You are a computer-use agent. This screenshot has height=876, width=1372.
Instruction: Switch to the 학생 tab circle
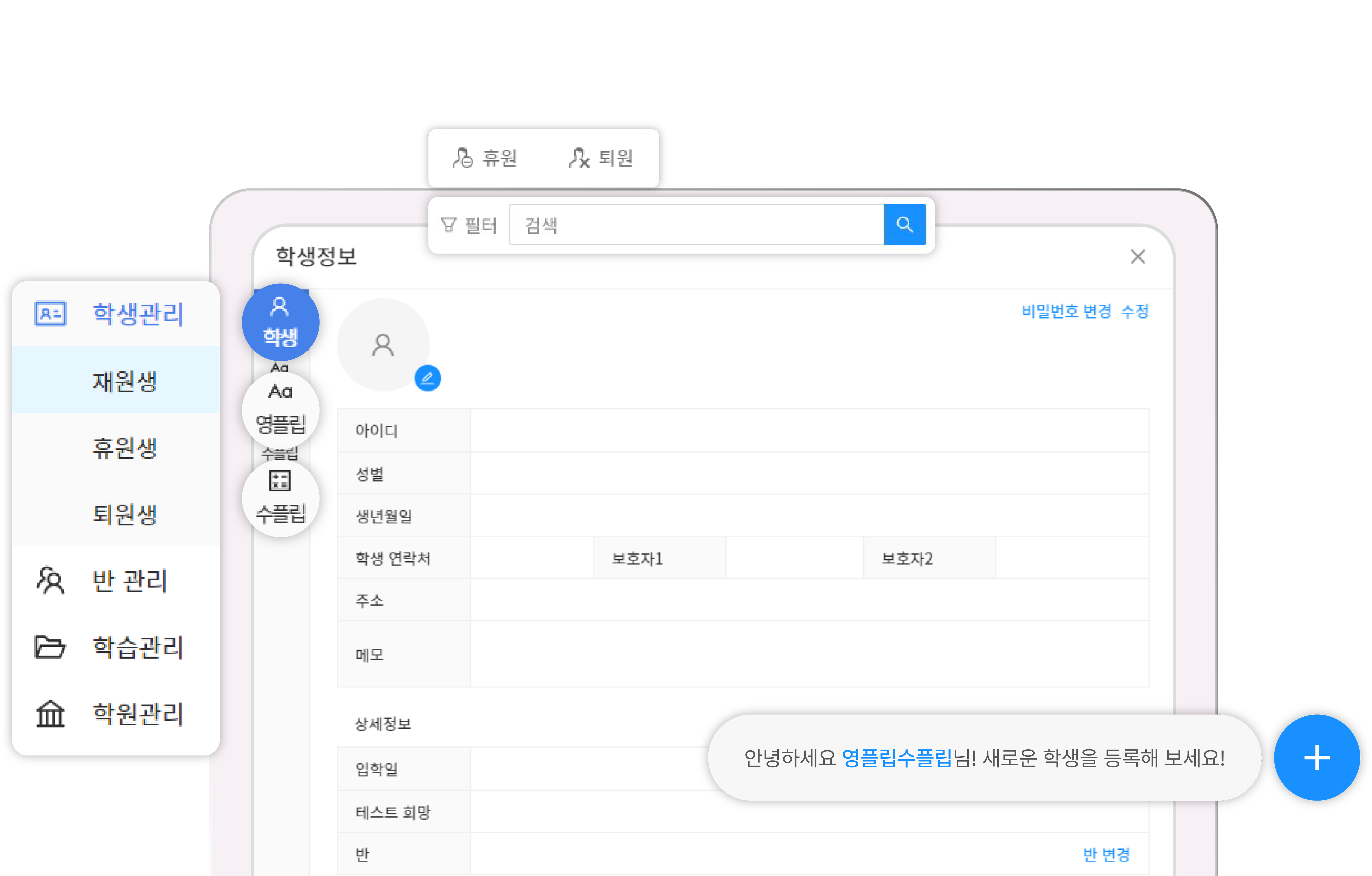point(281,322)
